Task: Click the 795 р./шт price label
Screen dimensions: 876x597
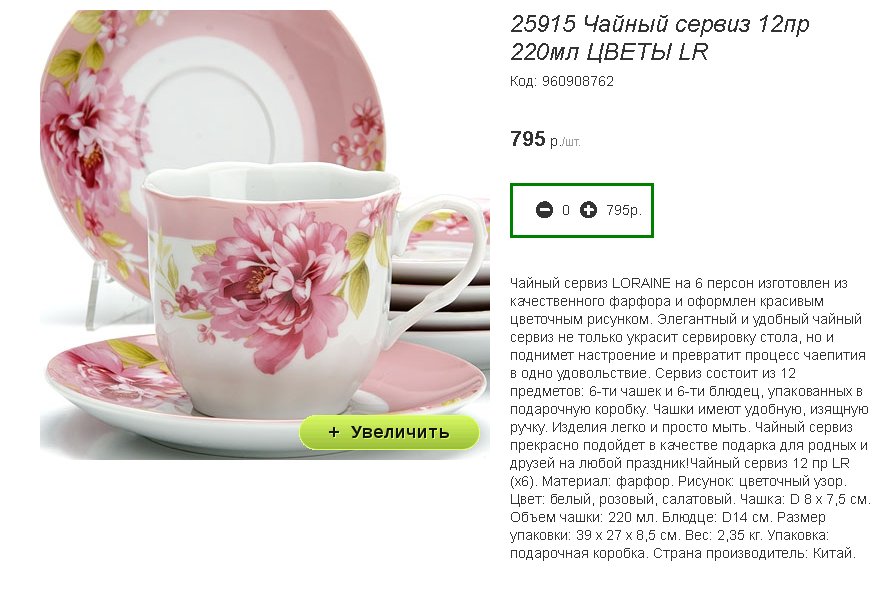Action: point(545,139)
